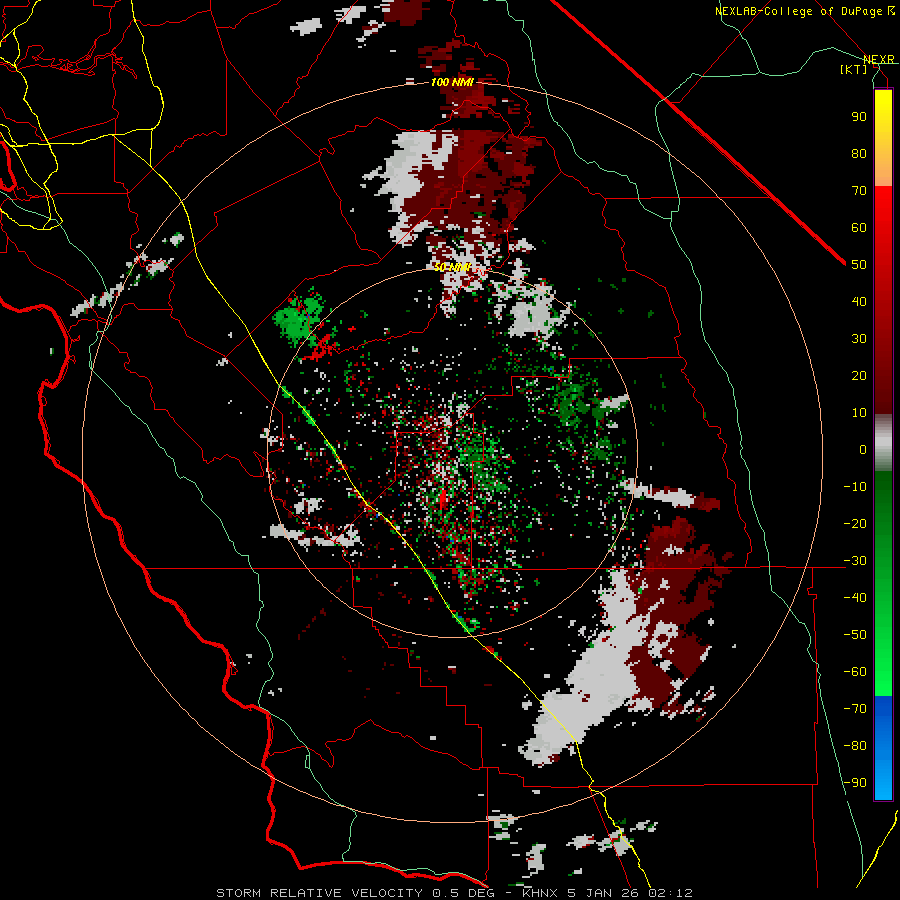Click the -10 value on velocity scale

coord(855,487)
